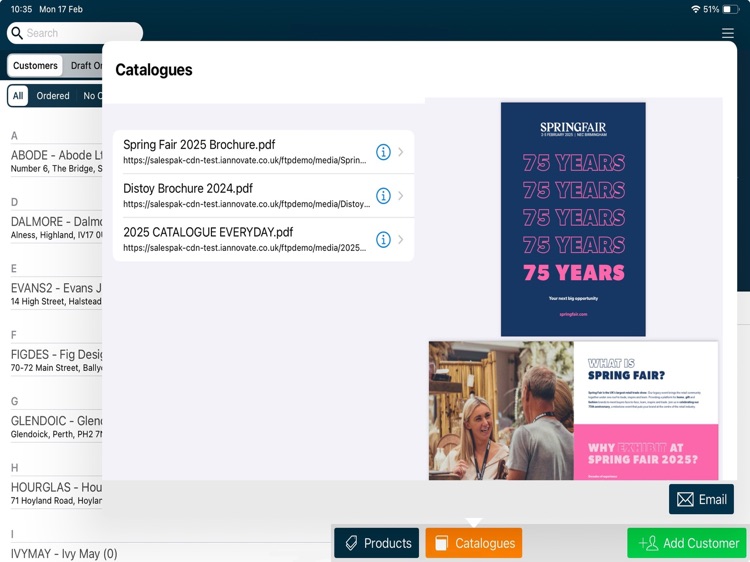Image resolution: width=750 pixels, height=562 pixels.
Task: Tap the 10:35 clock in status bar
Action: click(x=21, y=9)
